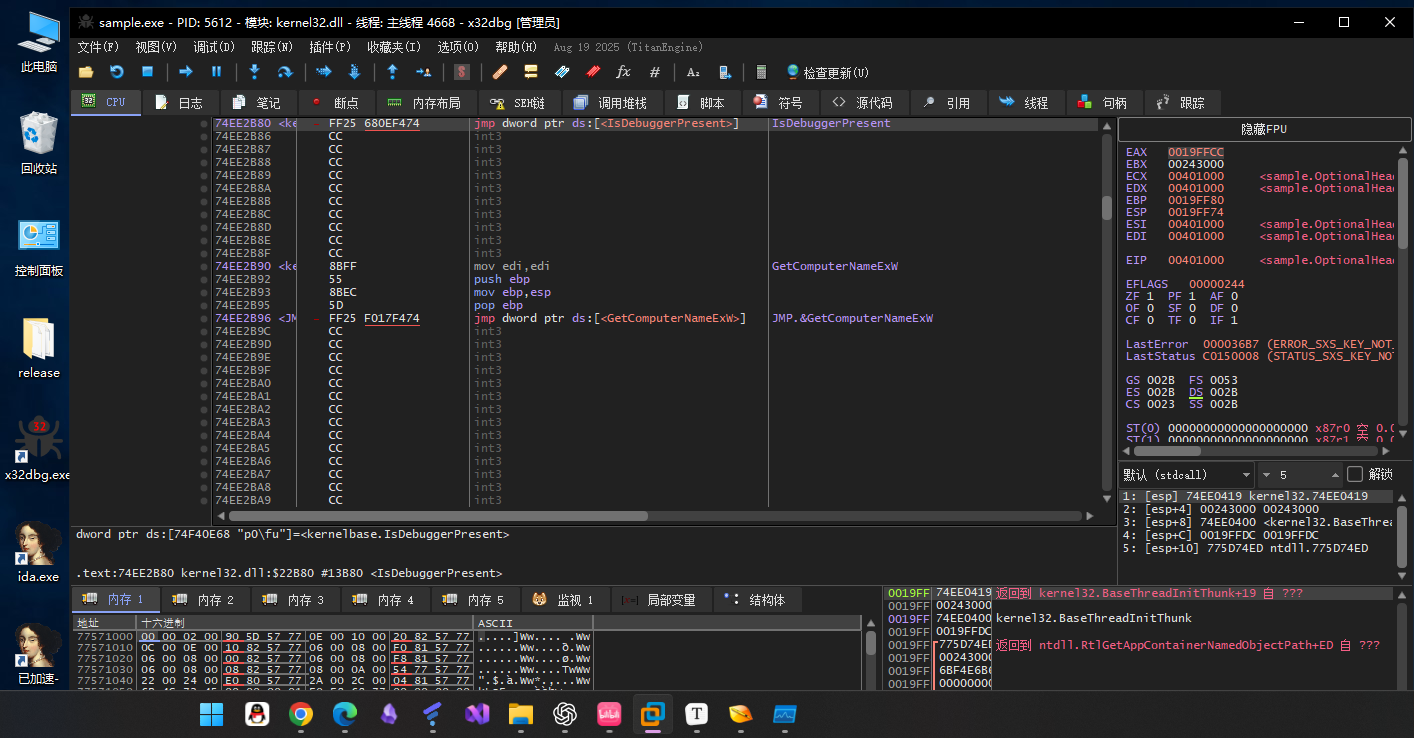This screenshot has width=1414, height=745.
Task: Switch to the 内存布局 tab
Action: coord(425,102)
